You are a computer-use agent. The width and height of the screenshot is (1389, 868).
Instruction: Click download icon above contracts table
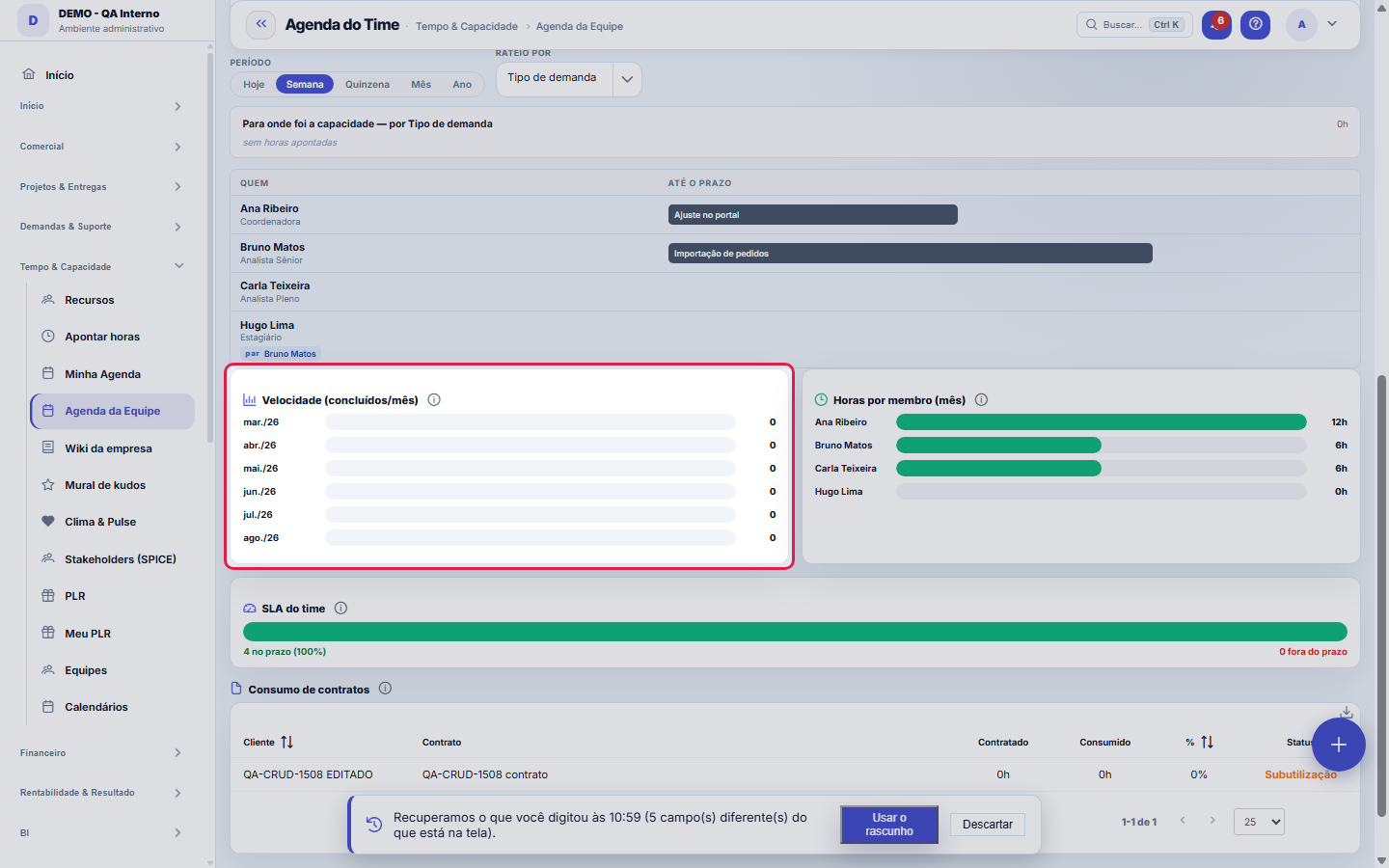(1346, 712)
